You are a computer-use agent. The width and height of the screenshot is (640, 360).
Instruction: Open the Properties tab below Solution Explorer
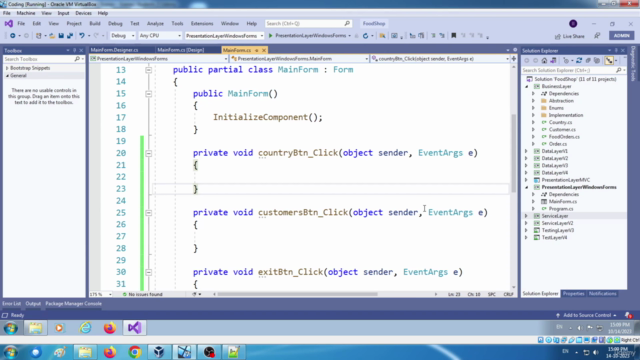coord(573,294)
